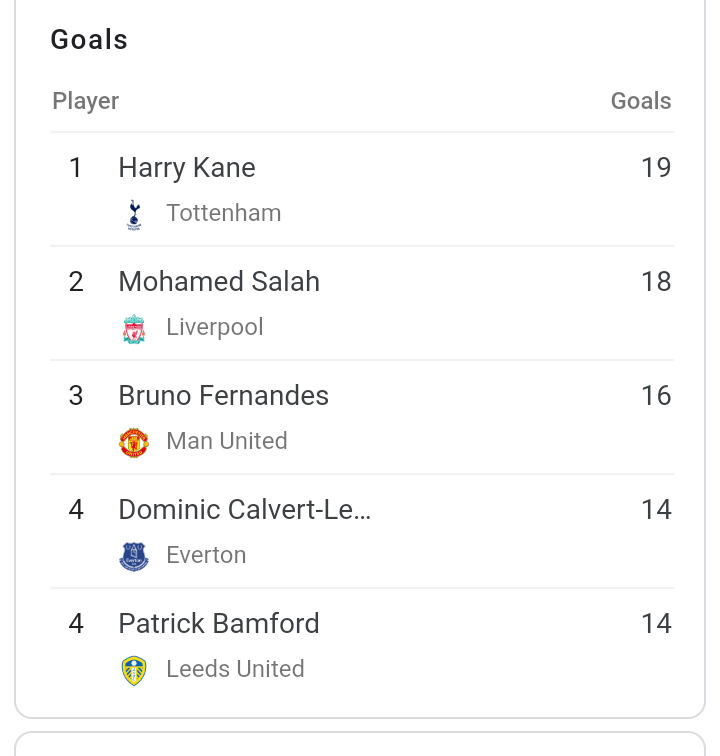Click the Goals card title

pos(89,40)
